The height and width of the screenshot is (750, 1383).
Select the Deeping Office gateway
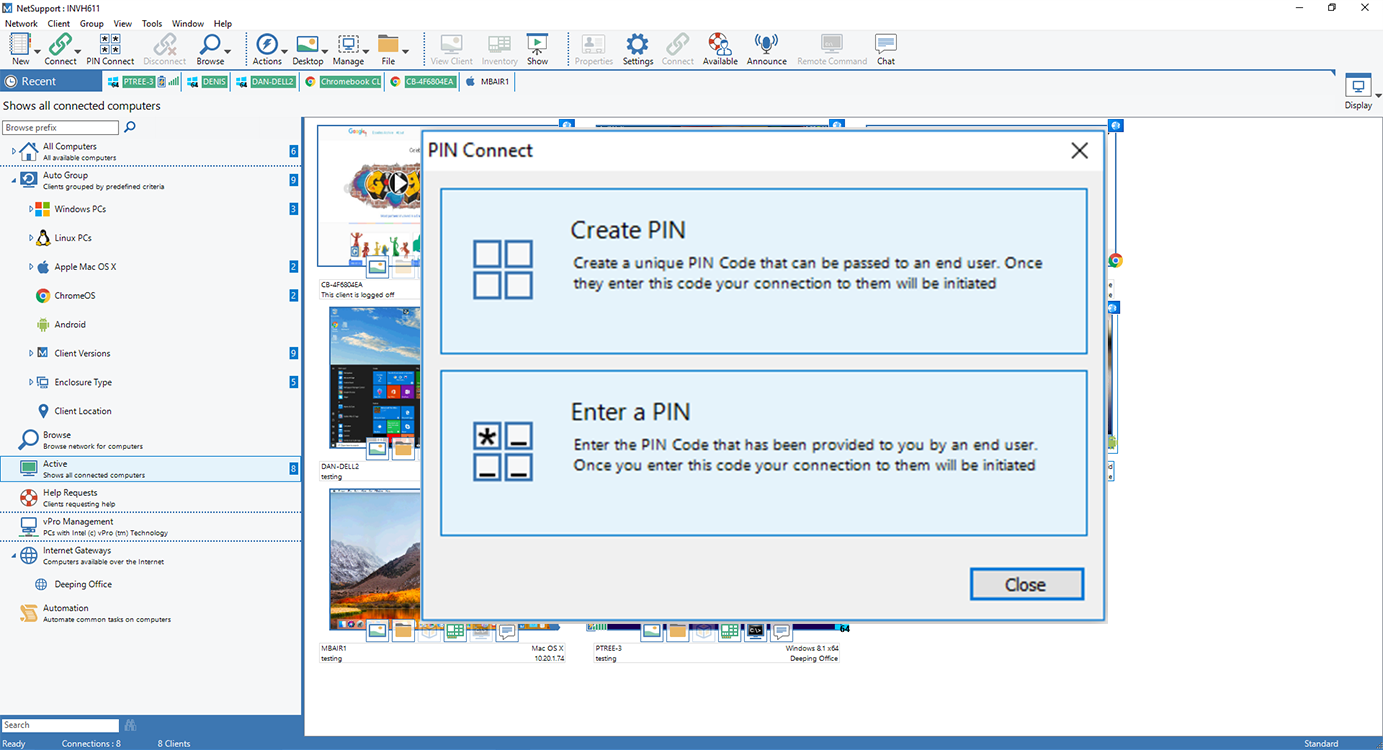[x=83, y=584]
